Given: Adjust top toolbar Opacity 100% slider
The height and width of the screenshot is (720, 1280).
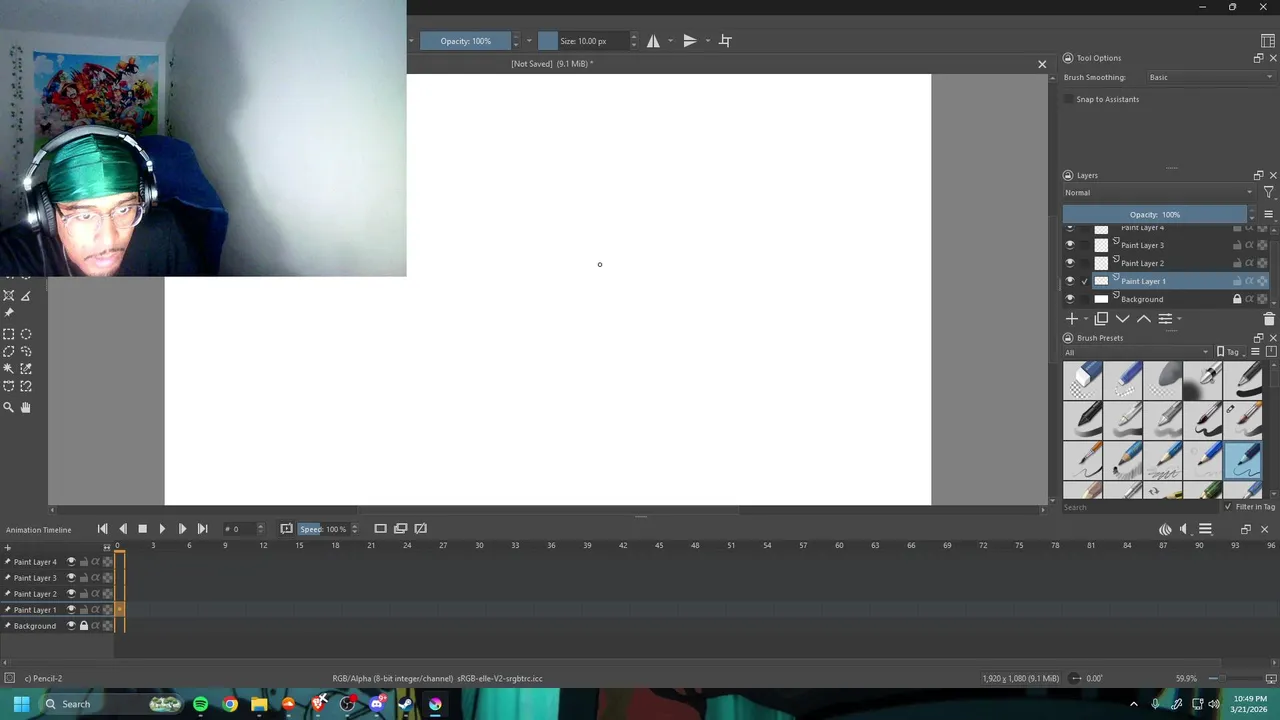Looking at the screenshot, I should click(465, 41).
